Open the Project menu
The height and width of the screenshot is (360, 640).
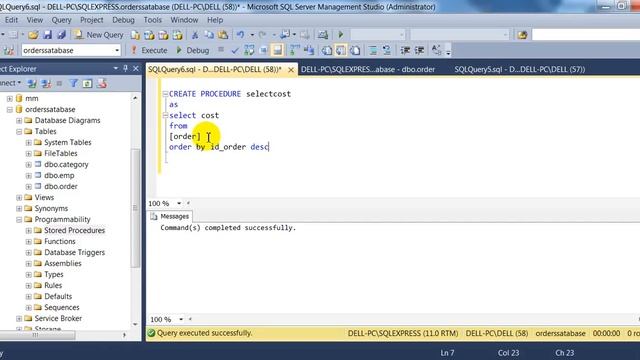click(91, 20)
